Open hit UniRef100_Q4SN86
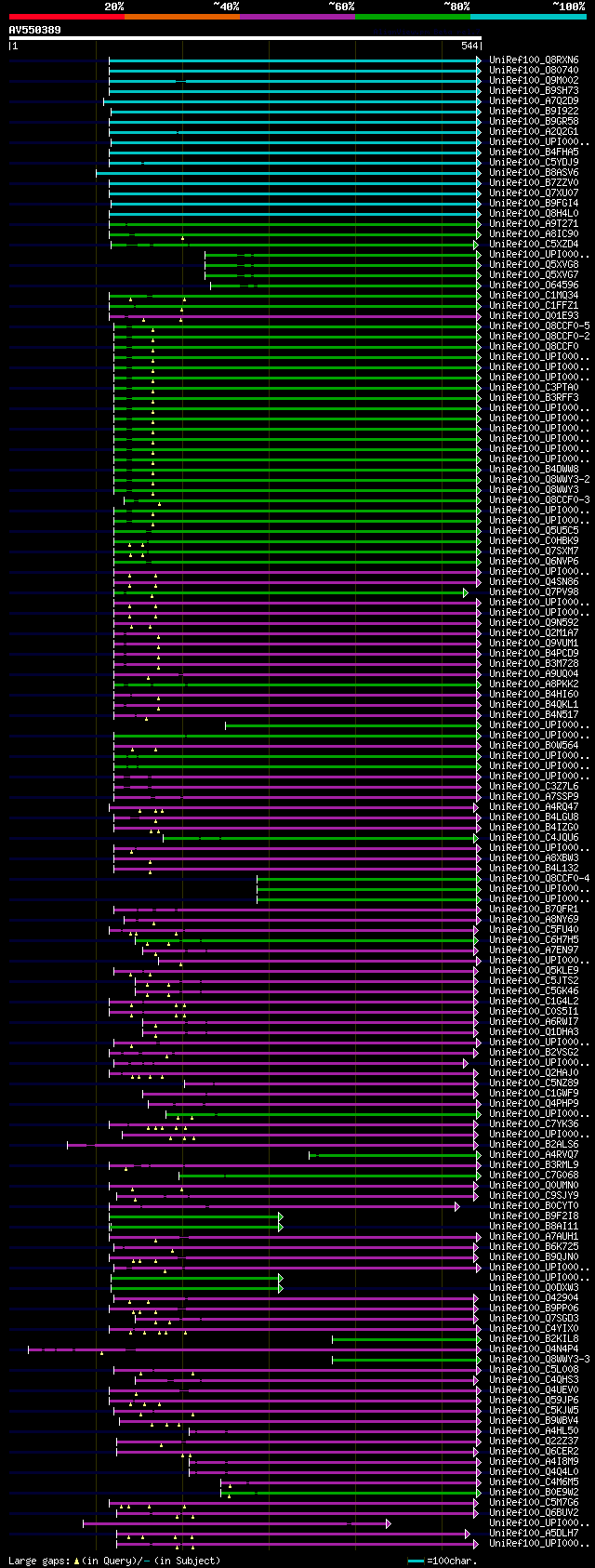This screenshot has width=595, height=1568. coord(534,581)
